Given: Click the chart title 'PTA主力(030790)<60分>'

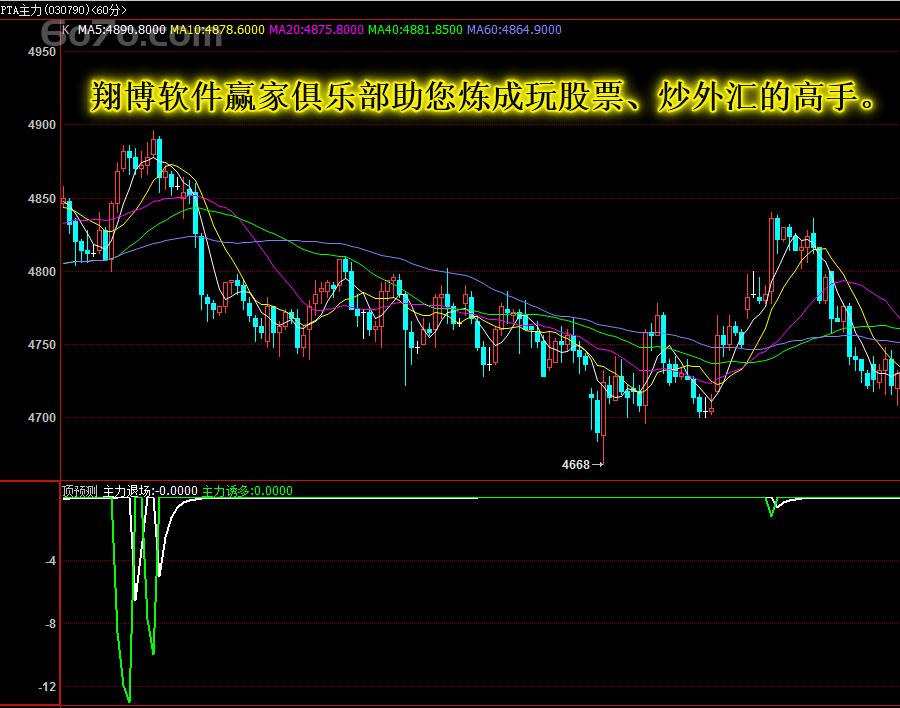Looking at the screenshot, I should coord(64,10).
